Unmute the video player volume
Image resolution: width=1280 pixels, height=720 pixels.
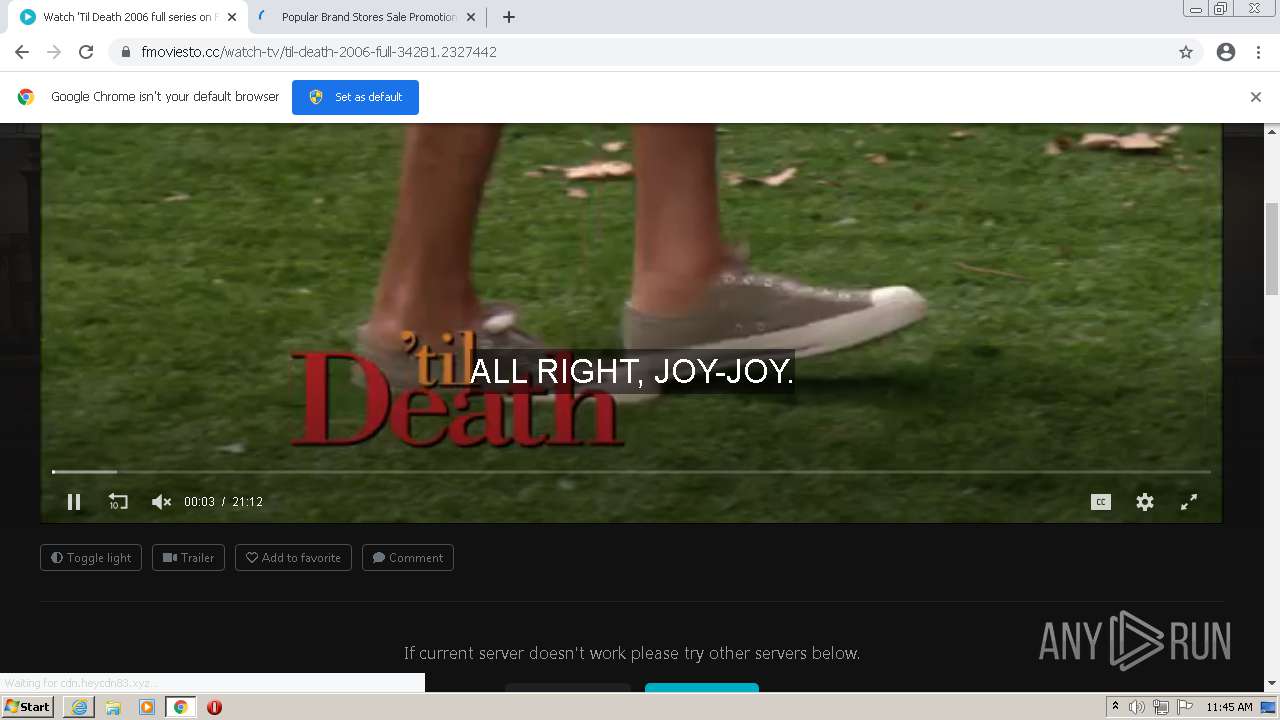161,502
